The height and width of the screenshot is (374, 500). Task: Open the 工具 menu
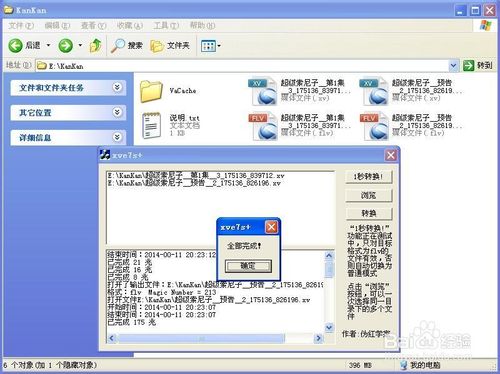[166, 25]
